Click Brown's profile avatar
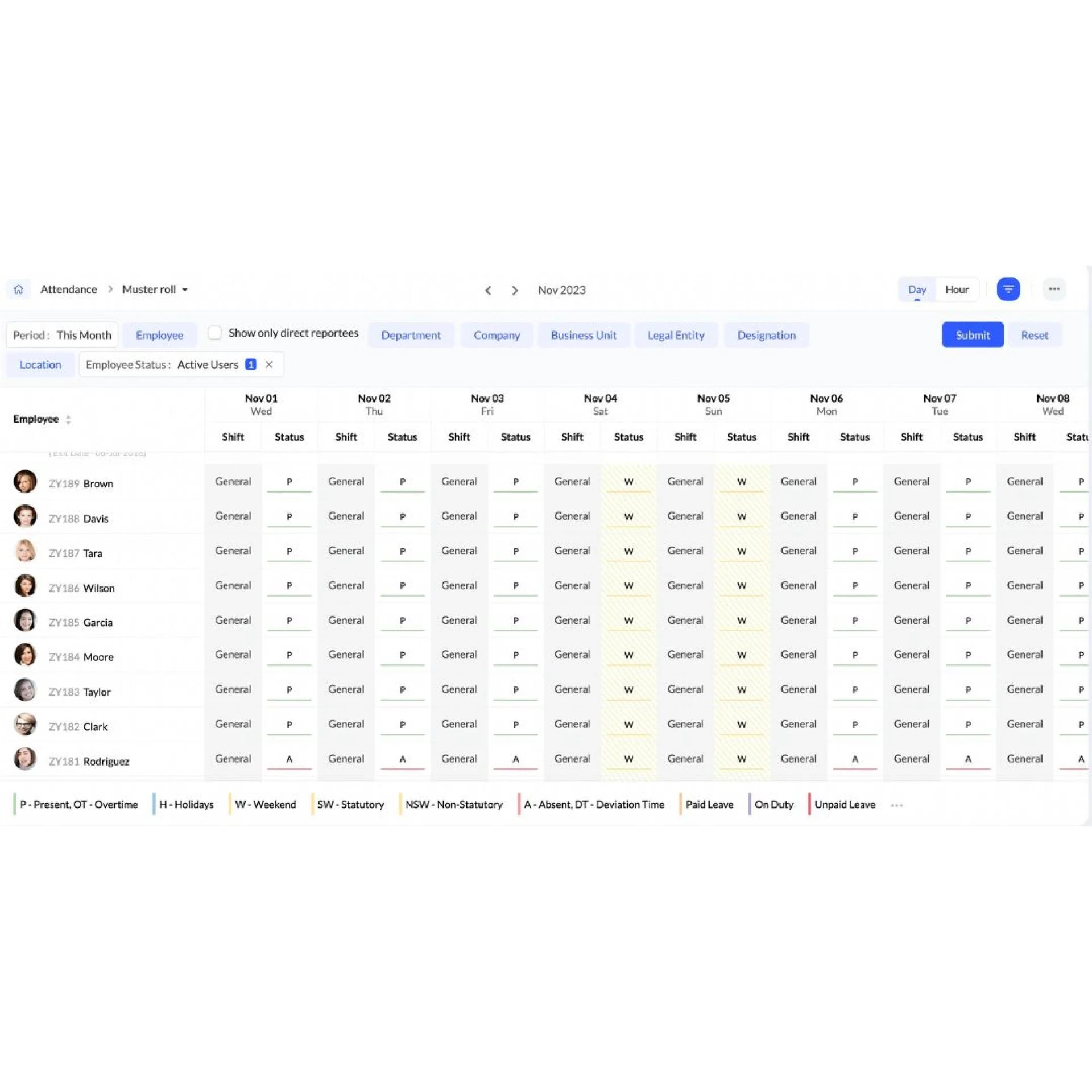This screenshot has height=1092, width=1092. click(x=25, y=482)
